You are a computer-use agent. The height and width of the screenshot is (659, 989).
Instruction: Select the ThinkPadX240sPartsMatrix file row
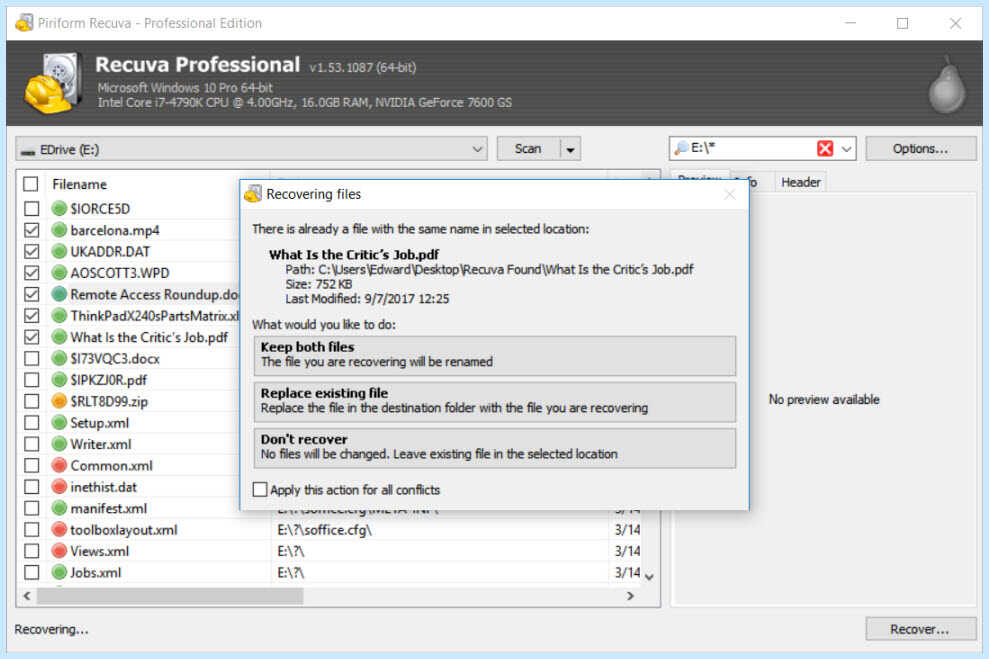click(x=155, y=316)
